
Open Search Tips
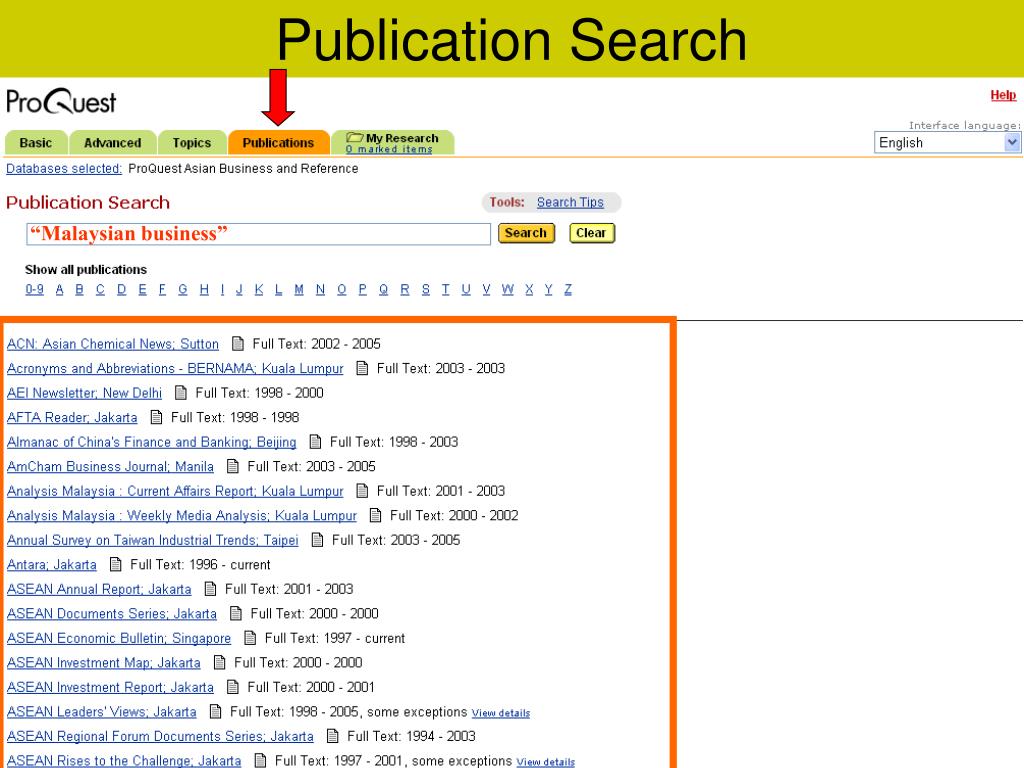570,202
